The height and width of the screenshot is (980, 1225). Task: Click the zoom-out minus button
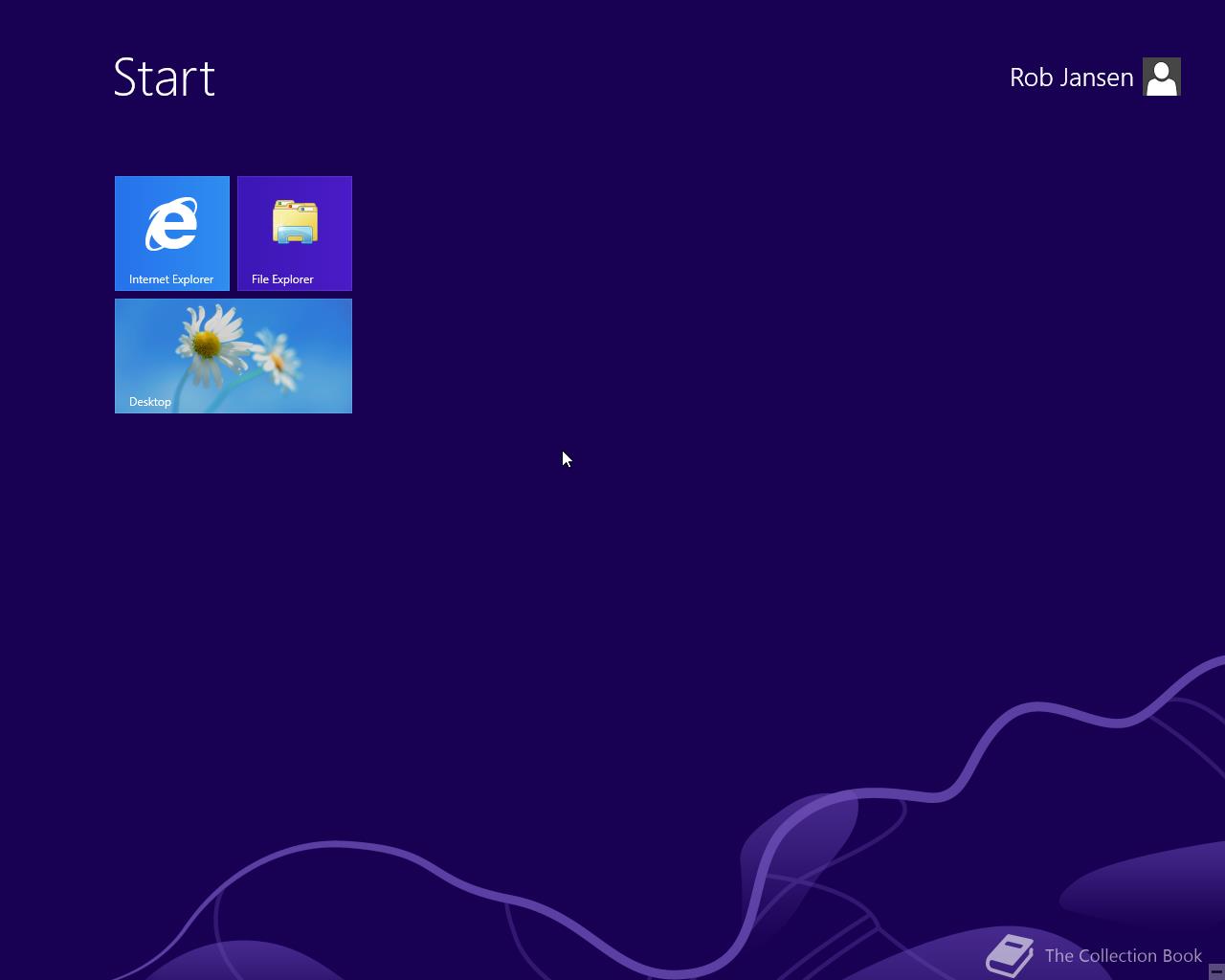[1216, 971]
